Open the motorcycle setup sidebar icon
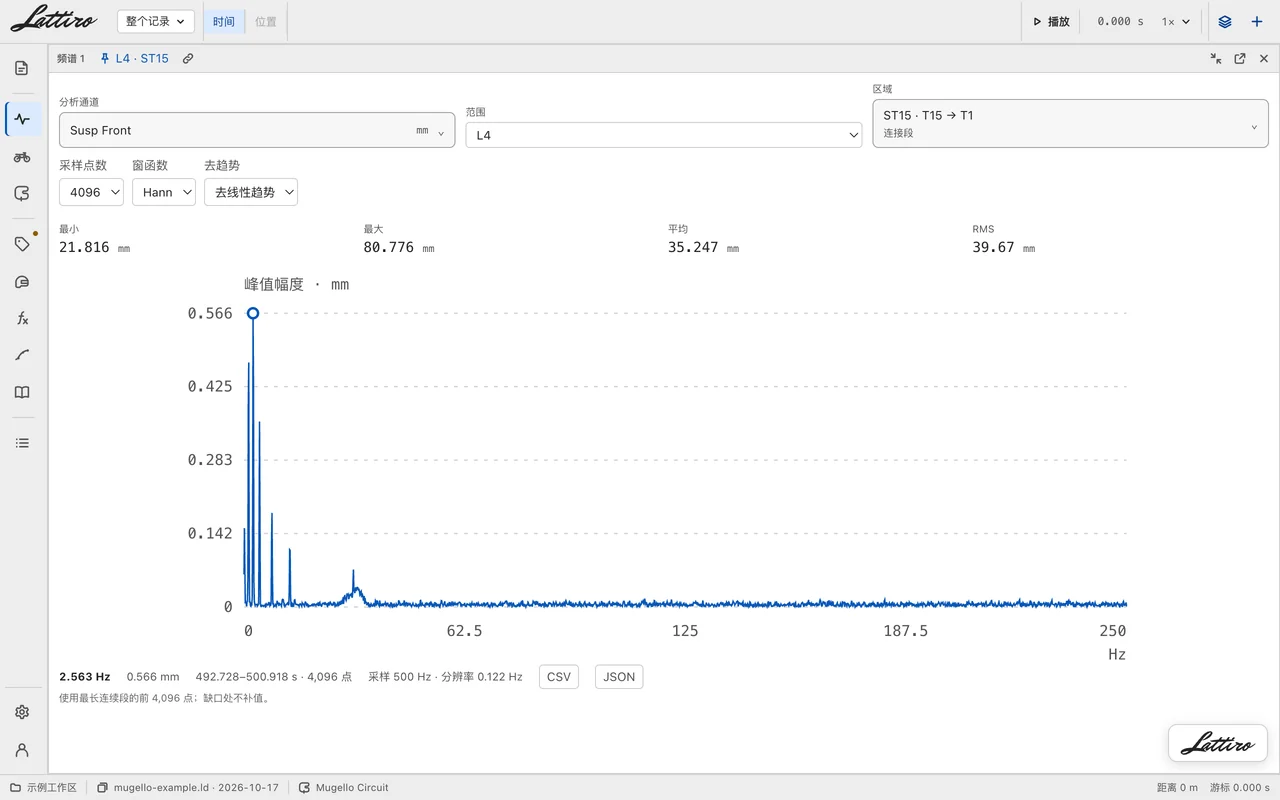 pos(22,157)
